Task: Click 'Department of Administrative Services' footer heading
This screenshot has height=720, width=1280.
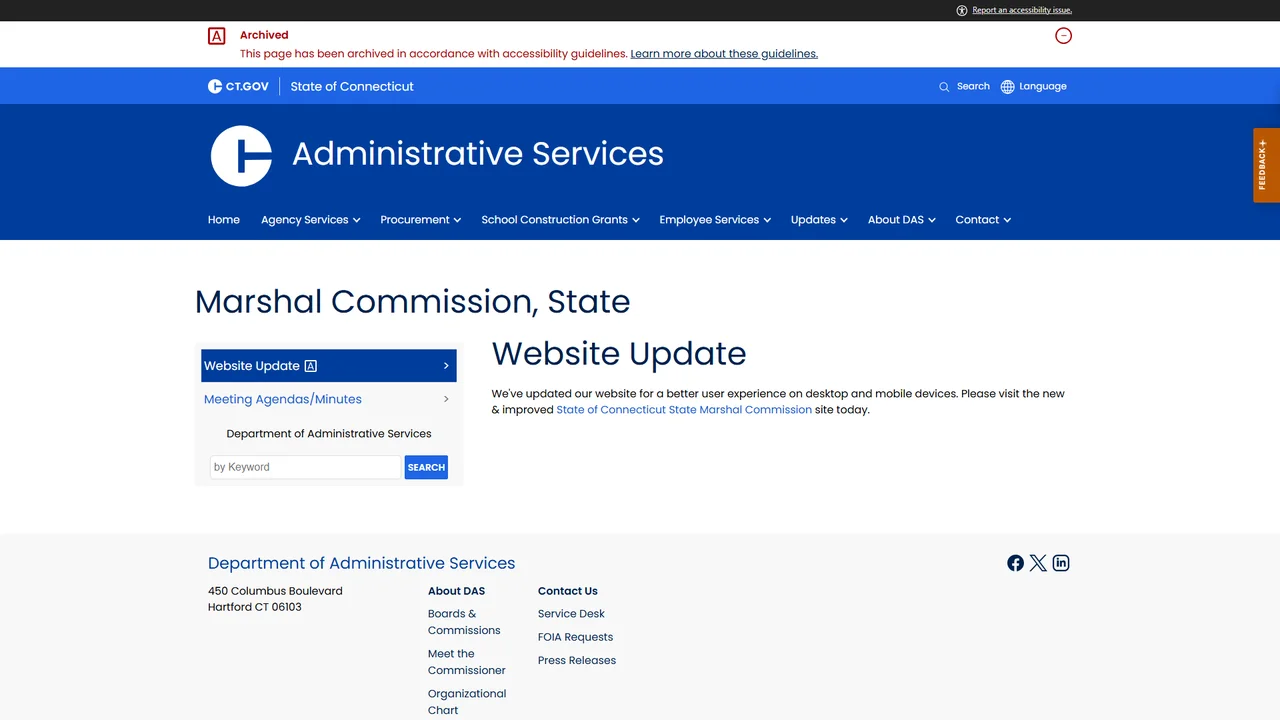Action: (361, 563)
